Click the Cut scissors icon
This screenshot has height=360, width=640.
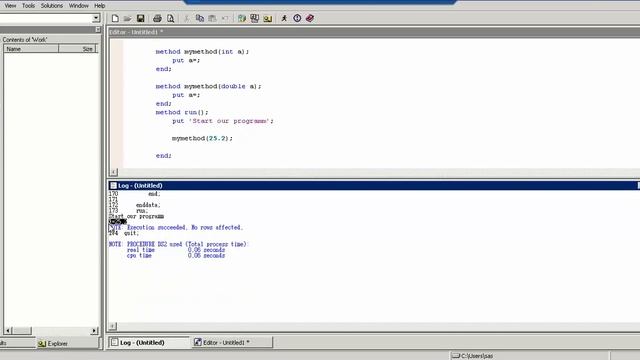[x=187, y=18]
